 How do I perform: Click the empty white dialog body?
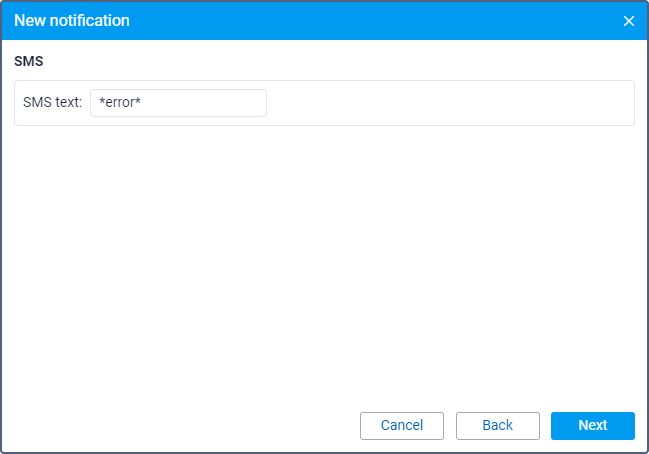coord(324,260)
